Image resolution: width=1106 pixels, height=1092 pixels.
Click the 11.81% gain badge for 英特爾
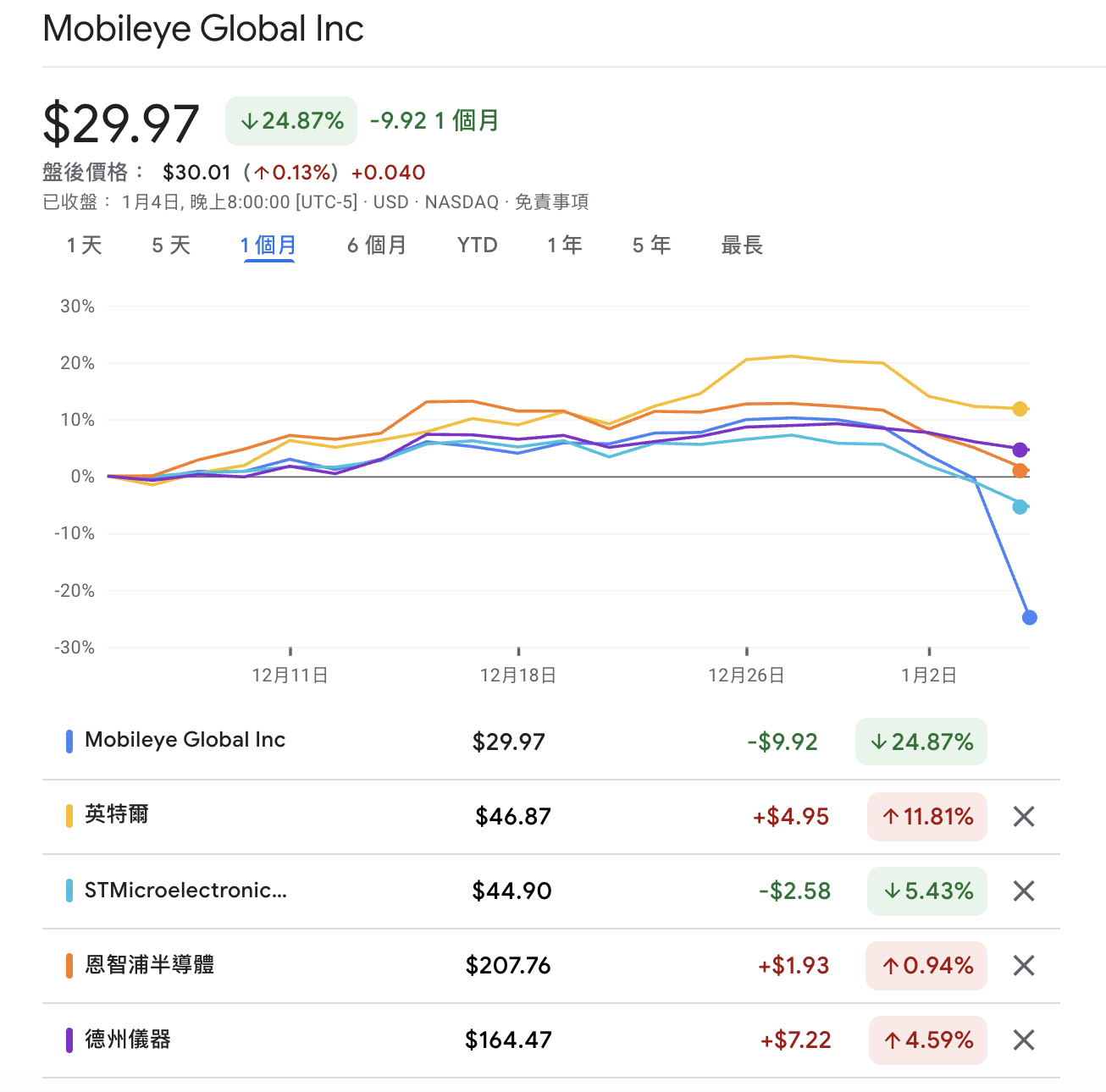point(927,817)
